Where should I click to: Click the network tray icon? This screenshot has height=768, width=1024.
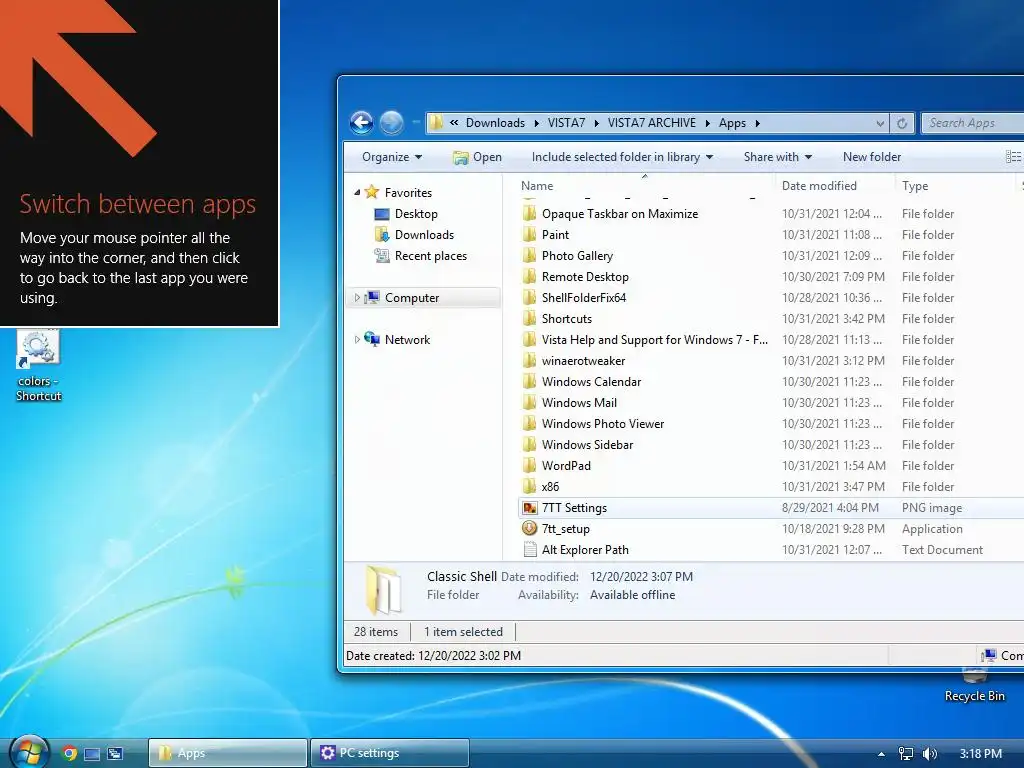905,754
